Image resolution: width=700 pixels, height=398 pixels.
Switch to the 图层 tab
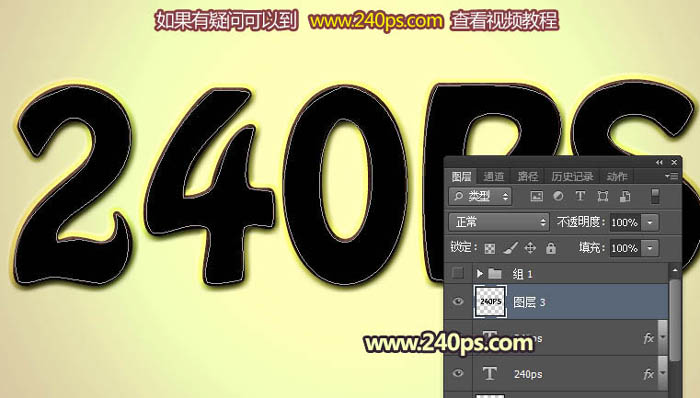pyautogui.click(x=461, y=177)
